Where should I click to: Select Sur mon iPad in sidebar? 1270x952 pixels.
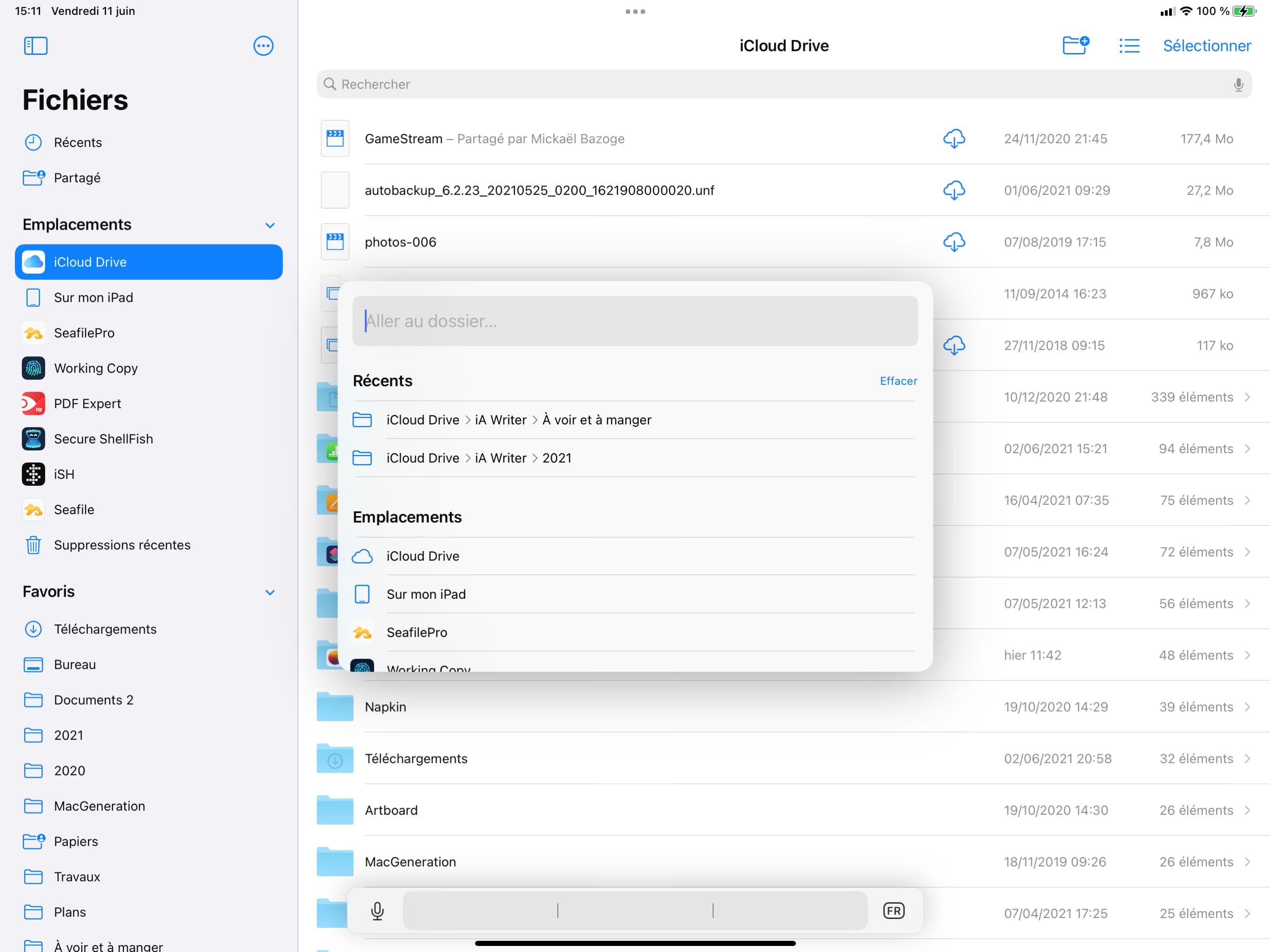tap(149, 297)
